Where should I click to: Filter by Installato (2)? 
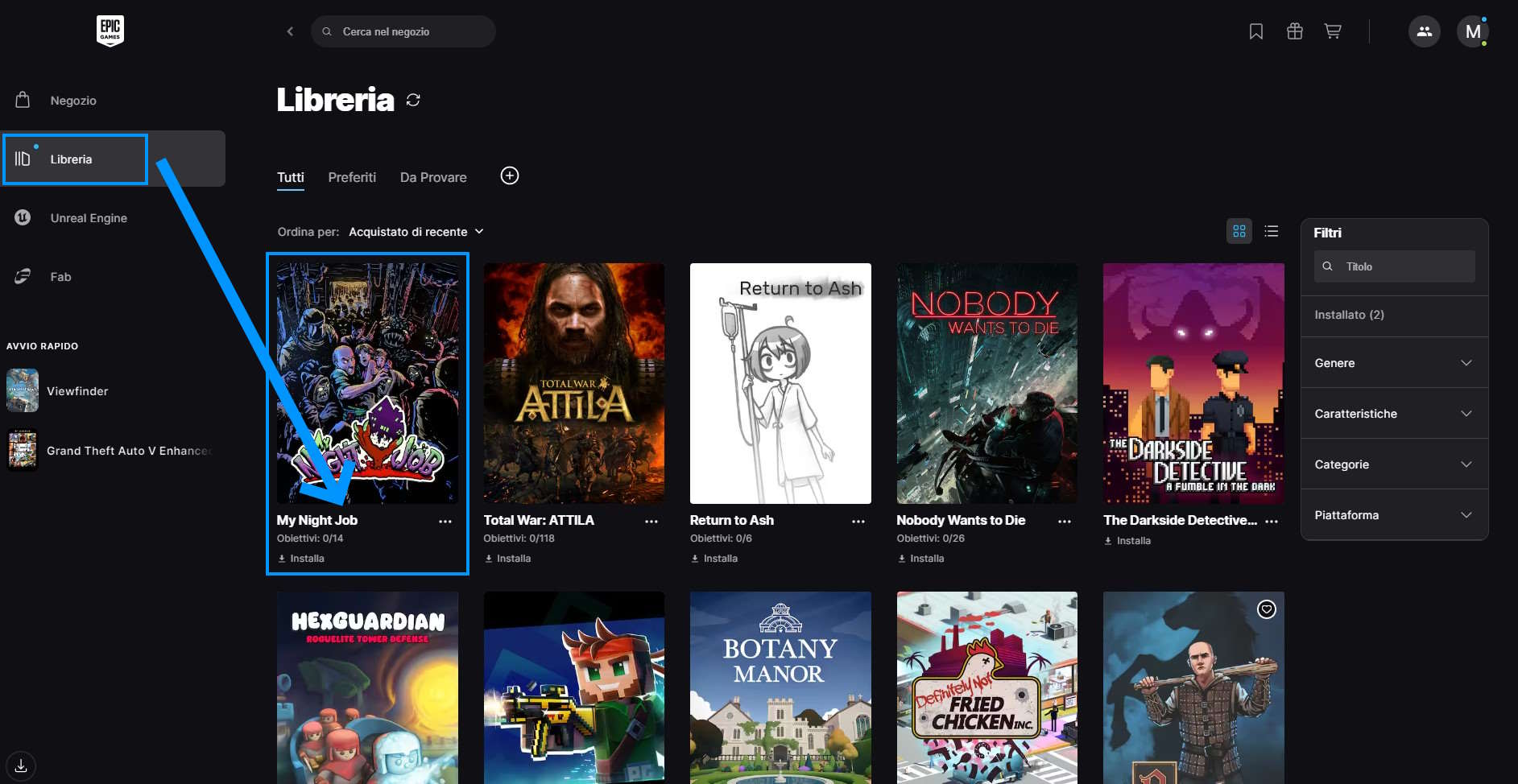pyautogui.click(x=1349, y=315)
